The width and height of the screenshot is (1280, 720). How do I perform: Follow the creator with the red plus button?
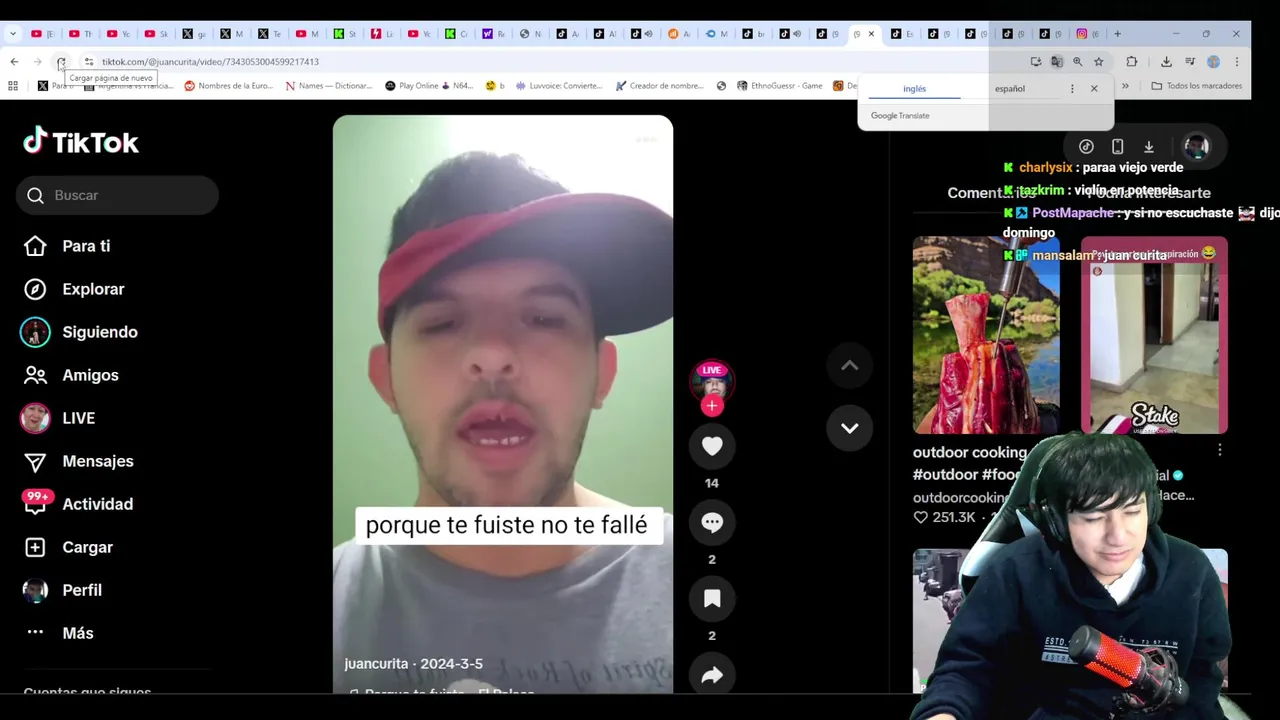point(712,405)
